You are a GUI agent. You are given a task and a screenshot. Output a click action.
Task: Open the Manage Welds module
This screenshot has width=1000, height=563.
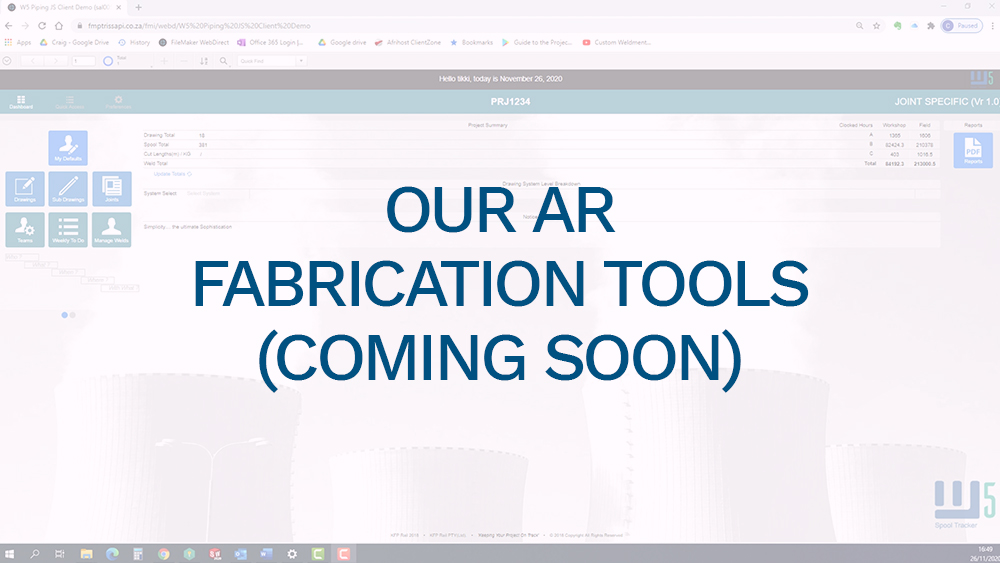(111, 229)
